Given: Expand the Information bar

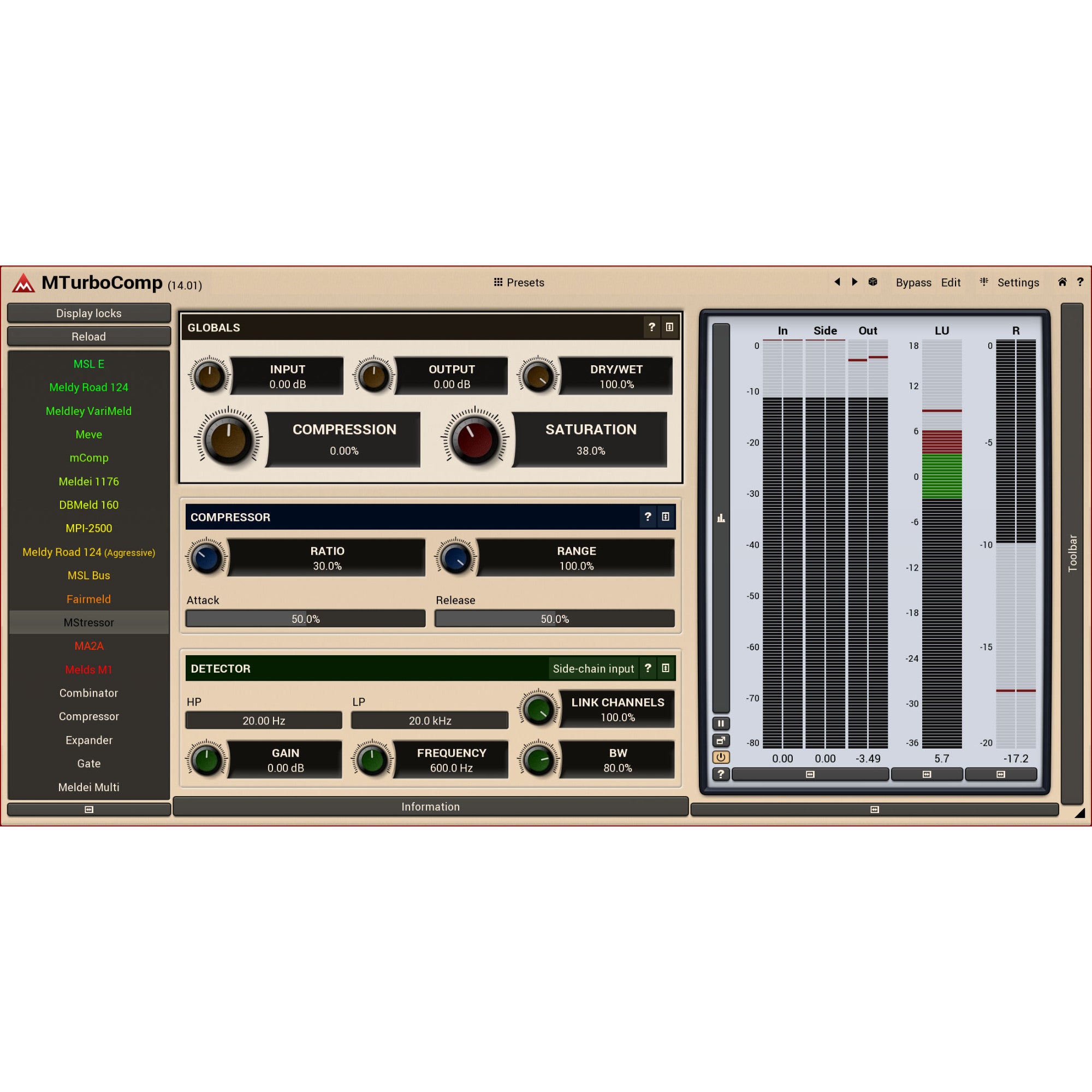Looking at the screenshot, I should (430, 806).
